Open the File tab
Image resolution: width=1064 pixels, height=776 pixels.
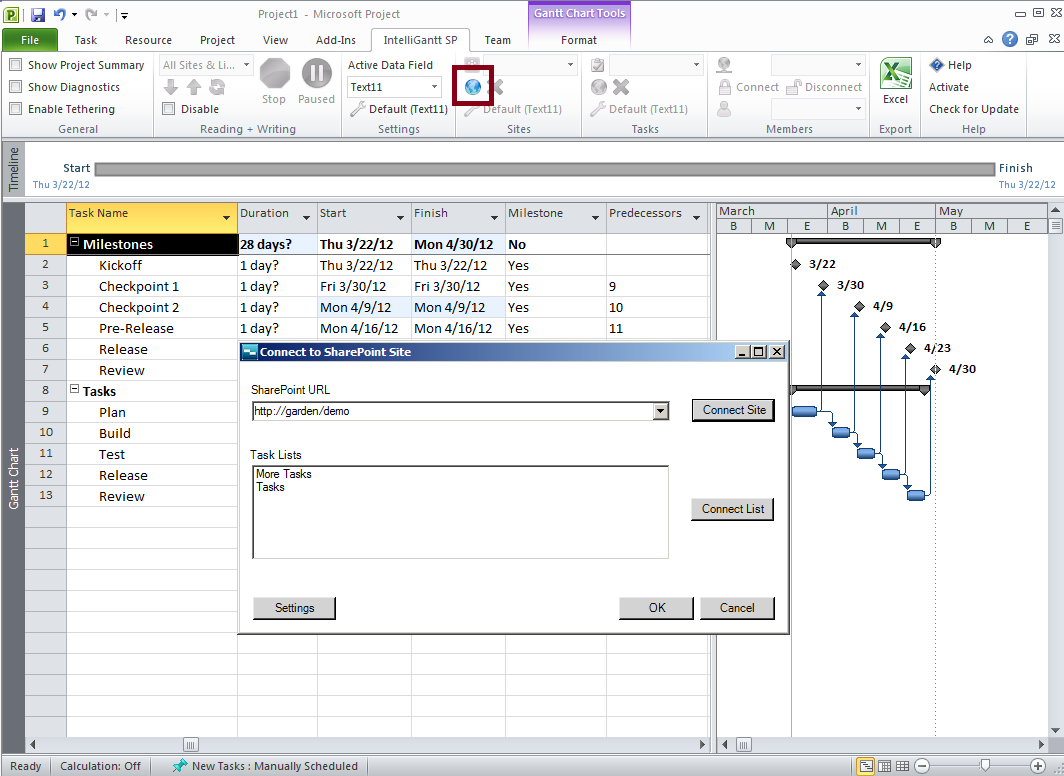[x=30, y=40]
